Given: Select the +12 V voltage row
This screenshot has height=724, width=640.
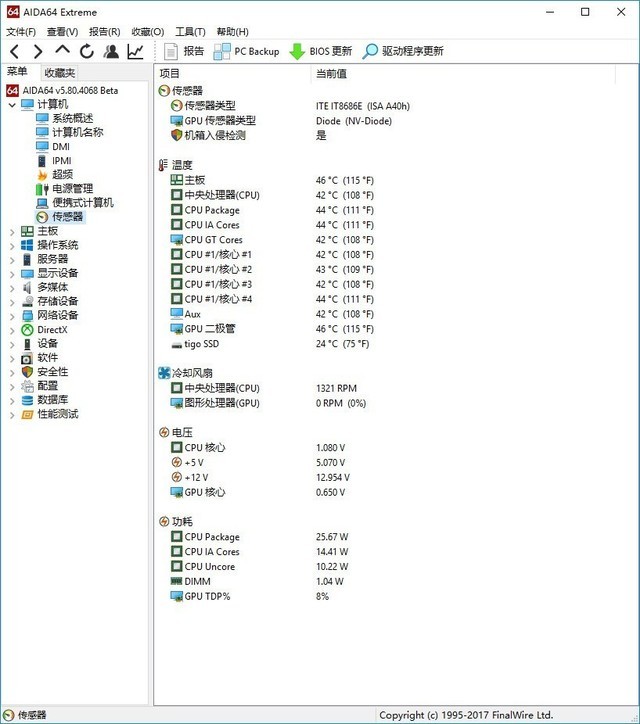Looking at the screenshot, I should pos(260,478).
